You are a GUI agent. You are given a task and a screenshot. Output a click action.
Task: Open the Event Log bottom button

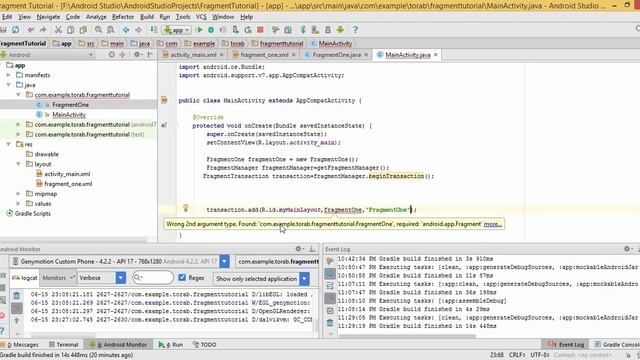point(566,344)
